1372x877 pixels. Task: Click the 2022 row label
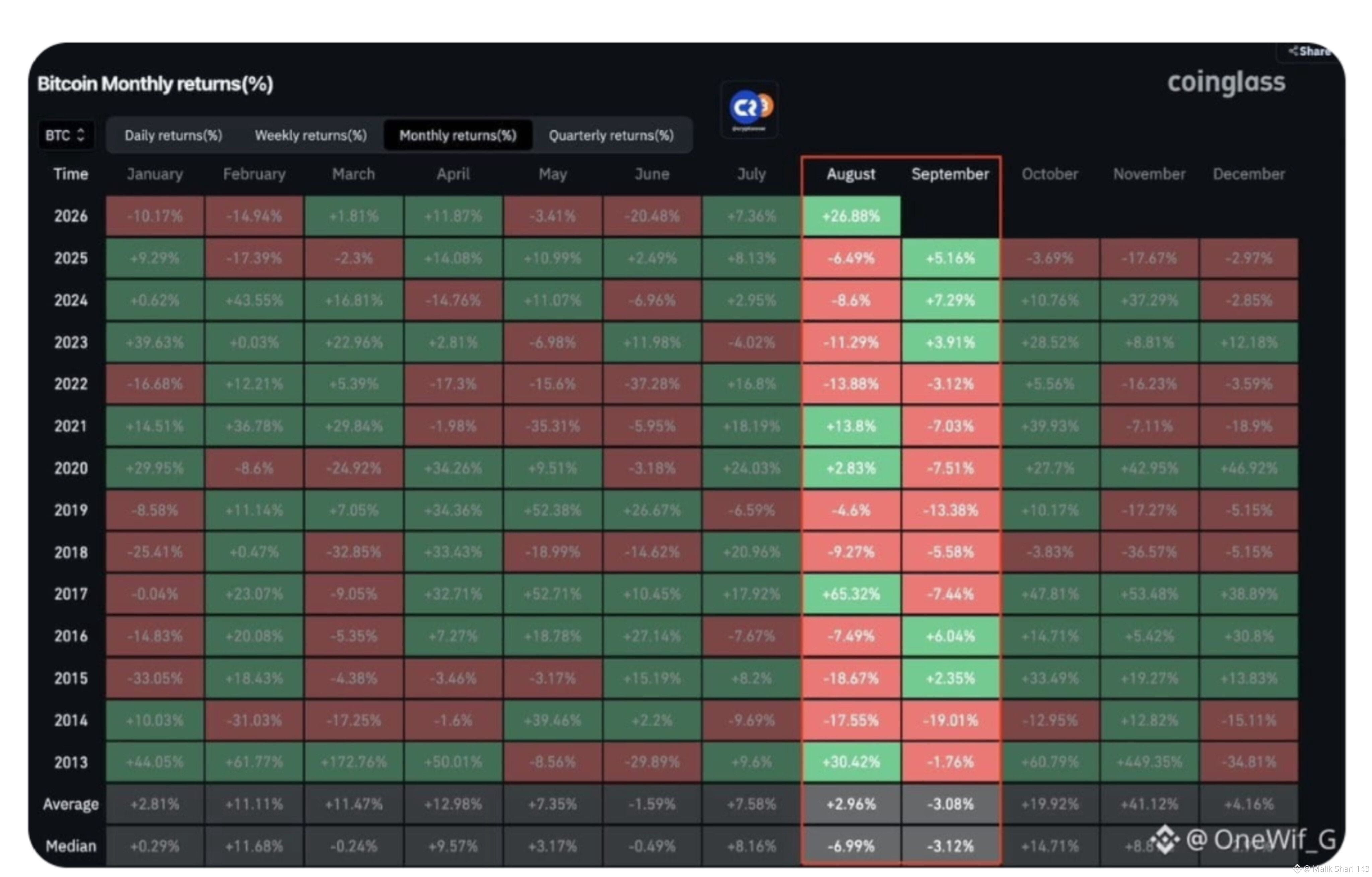[x=71, y=384]
